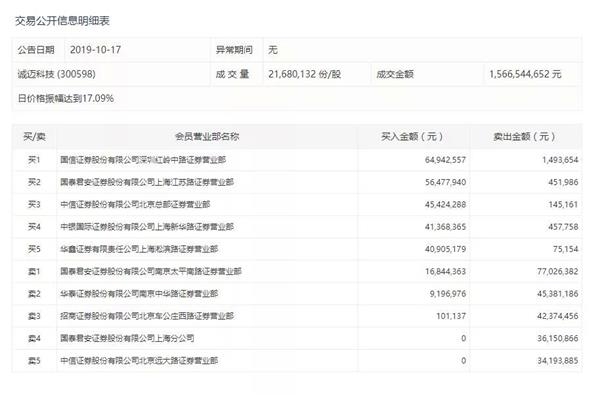The image size is (600, 395).
Task: Select the sell amount 457,758
Action: [x=563, y=227]
